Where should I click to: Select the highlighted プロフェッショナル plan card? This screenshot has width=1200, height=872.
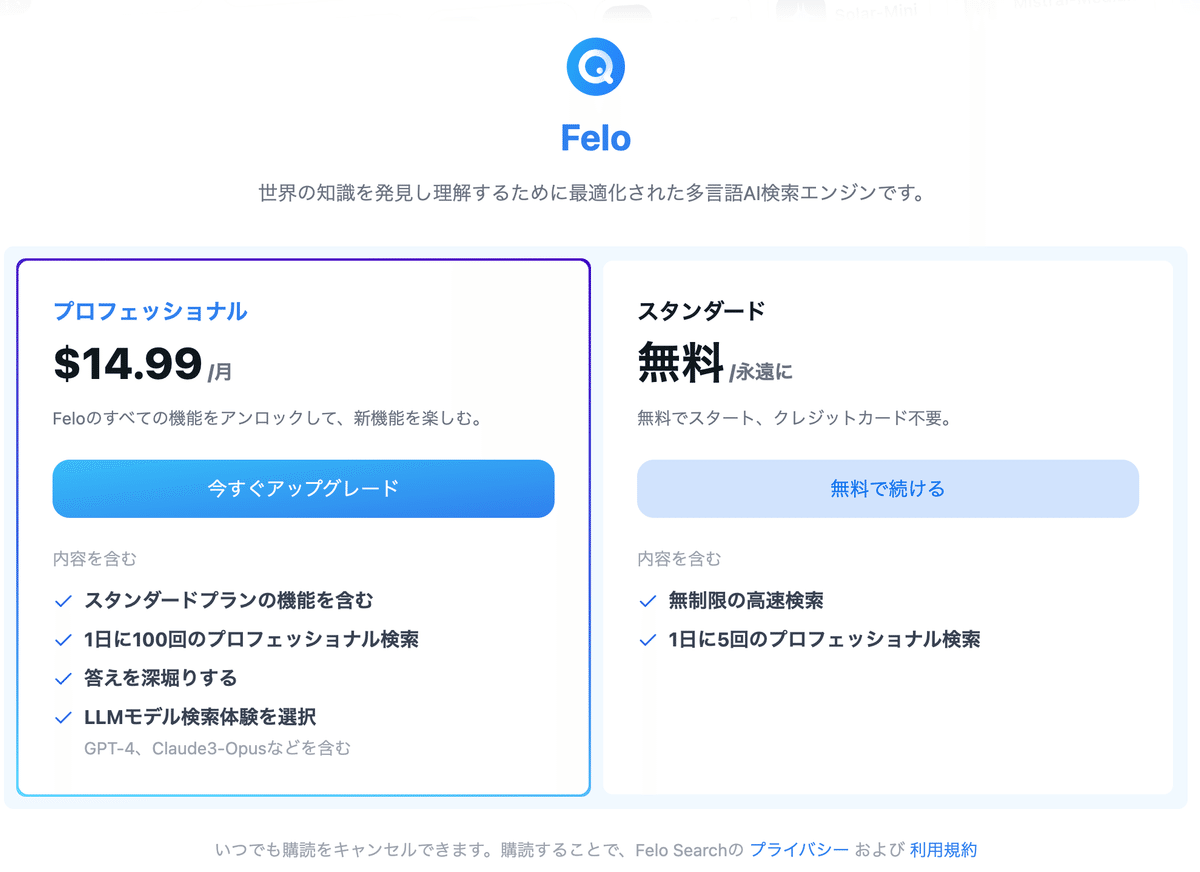coord(303,527)
